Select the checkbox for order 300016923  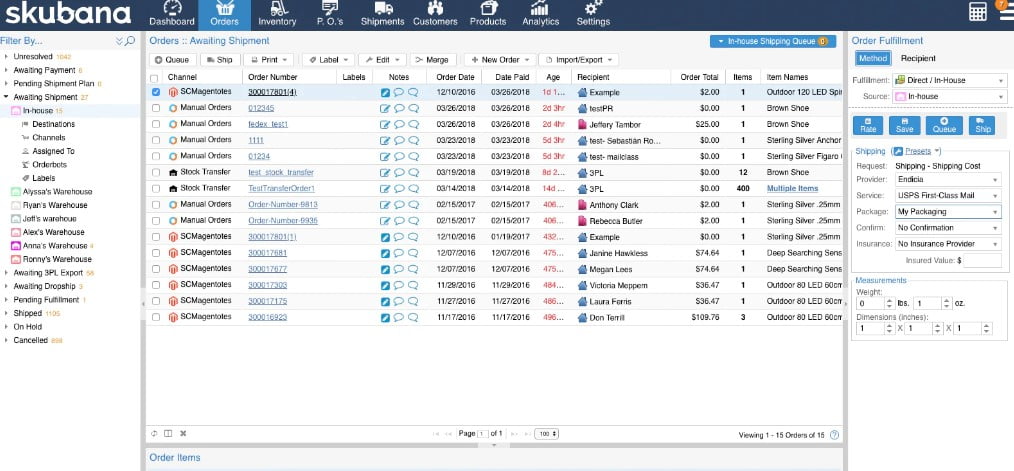click(155, 317)
